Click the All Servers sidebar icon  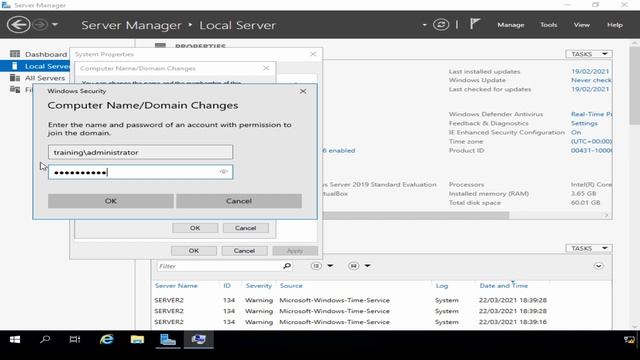pyautogui.click(x=15, y=78)
